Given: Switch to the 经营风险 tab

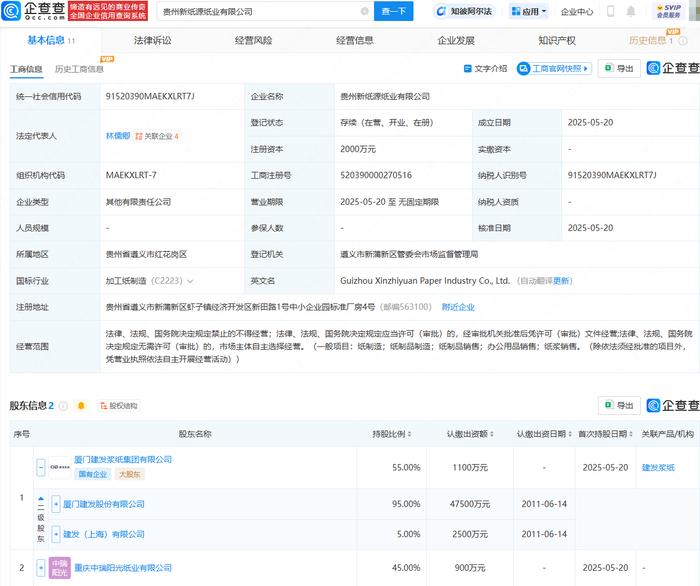Looking at the screenshot, I should 254,41.
